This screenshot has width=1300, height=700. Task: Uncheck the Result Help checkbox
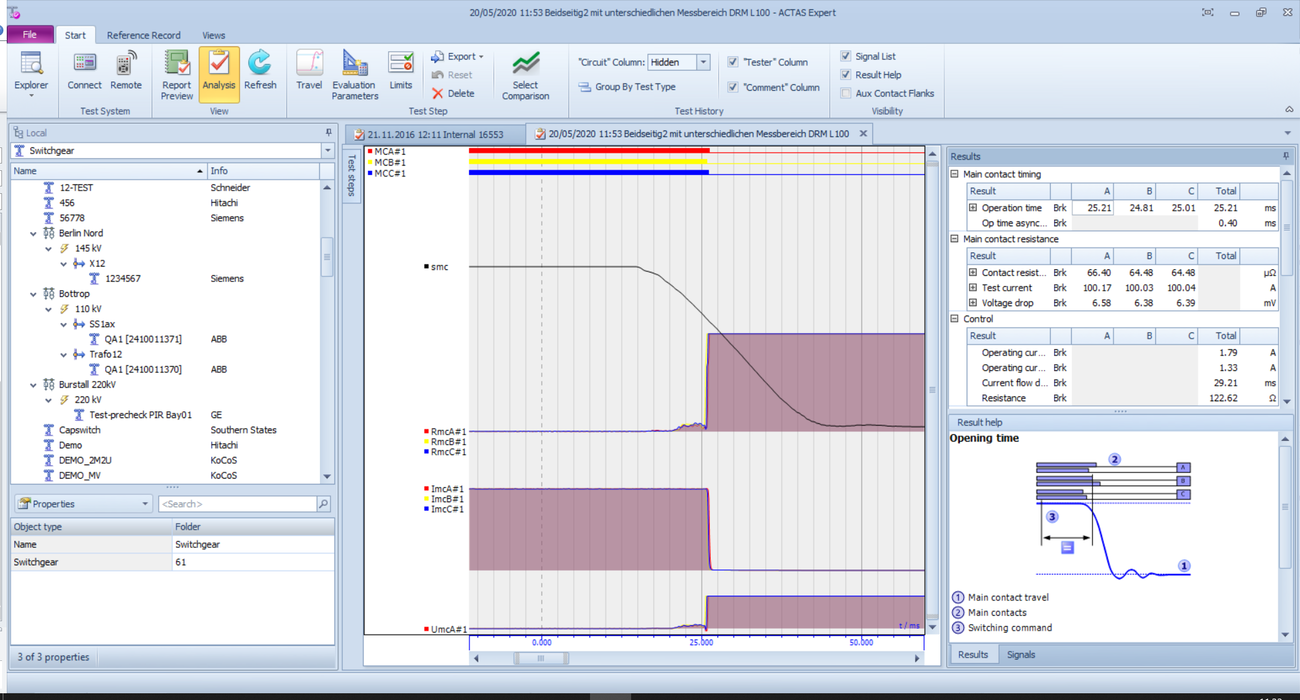point(846,74)
